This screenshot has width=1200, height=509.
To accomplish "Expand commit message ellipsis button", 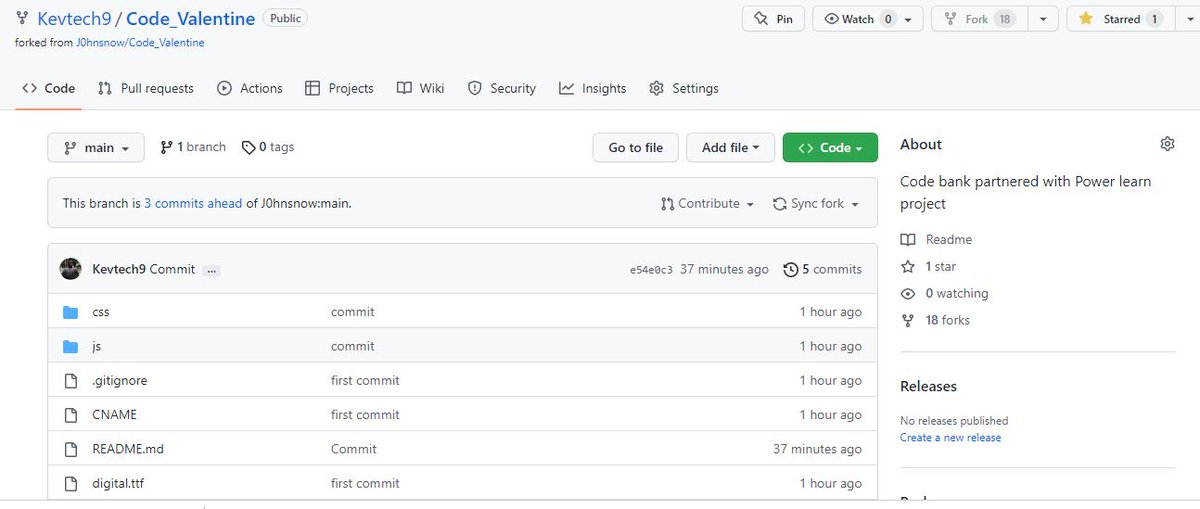I will (x=211, y=270).
